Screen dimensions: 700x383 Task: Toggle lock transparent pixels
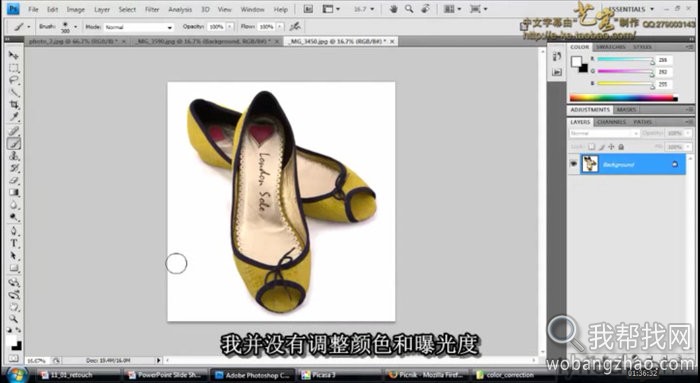tap(592, 146)
